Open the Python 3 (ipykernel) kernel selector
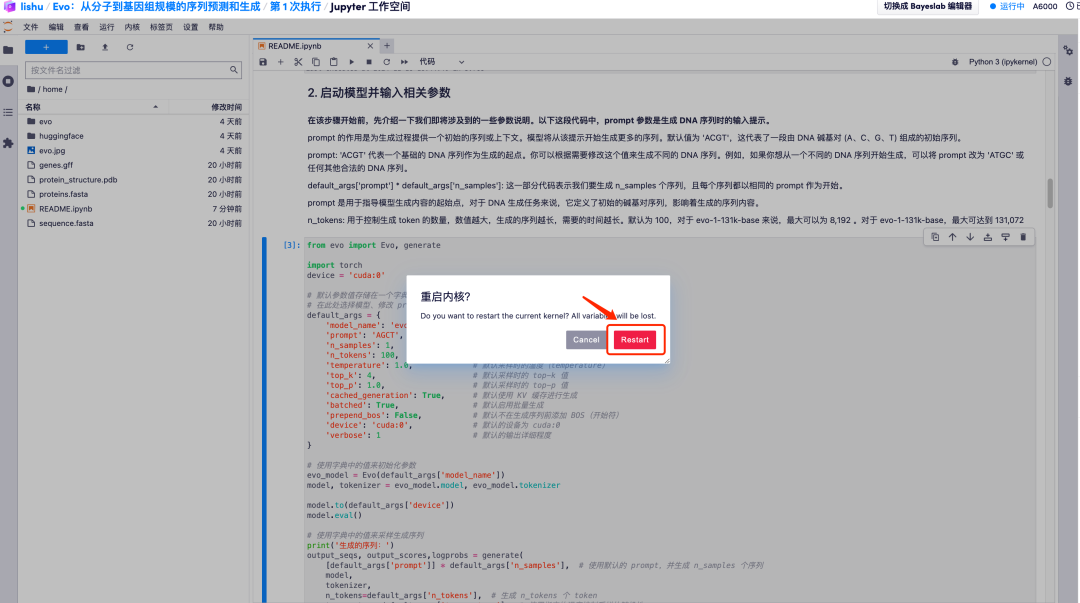 click(1005, 62)
